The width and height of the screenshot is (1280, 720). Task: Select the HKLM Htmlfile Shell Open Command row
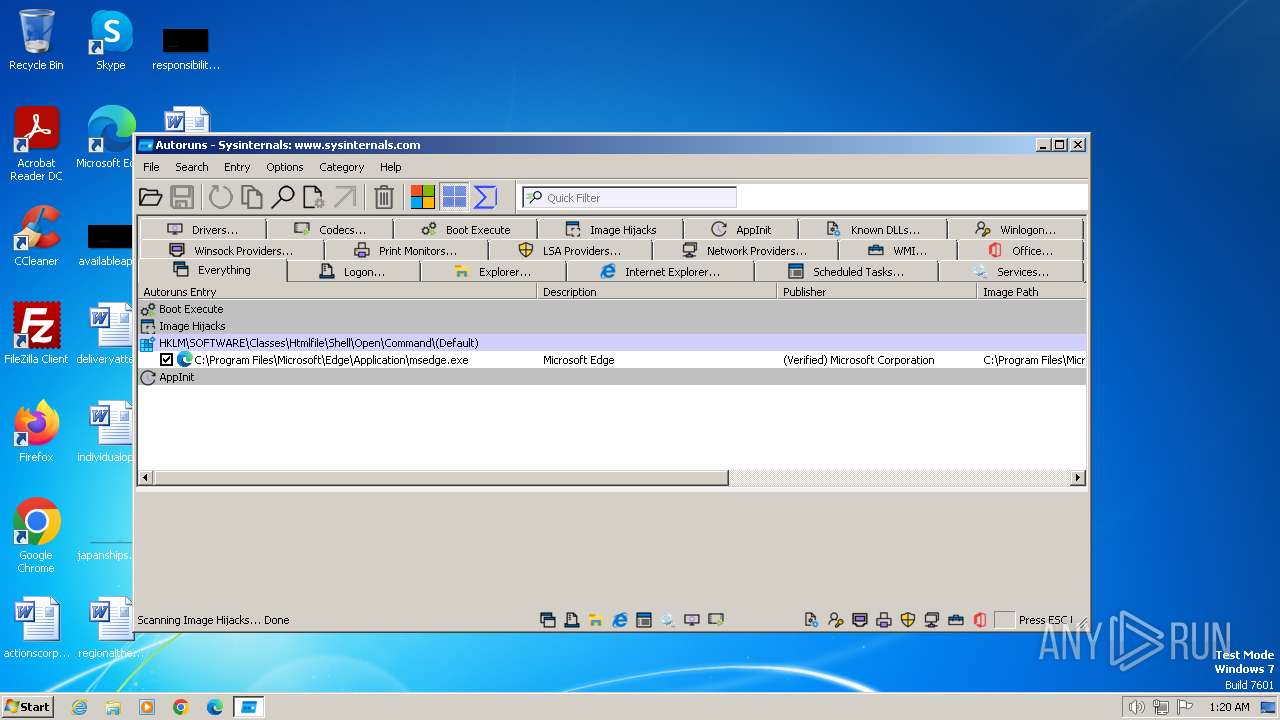612,343
